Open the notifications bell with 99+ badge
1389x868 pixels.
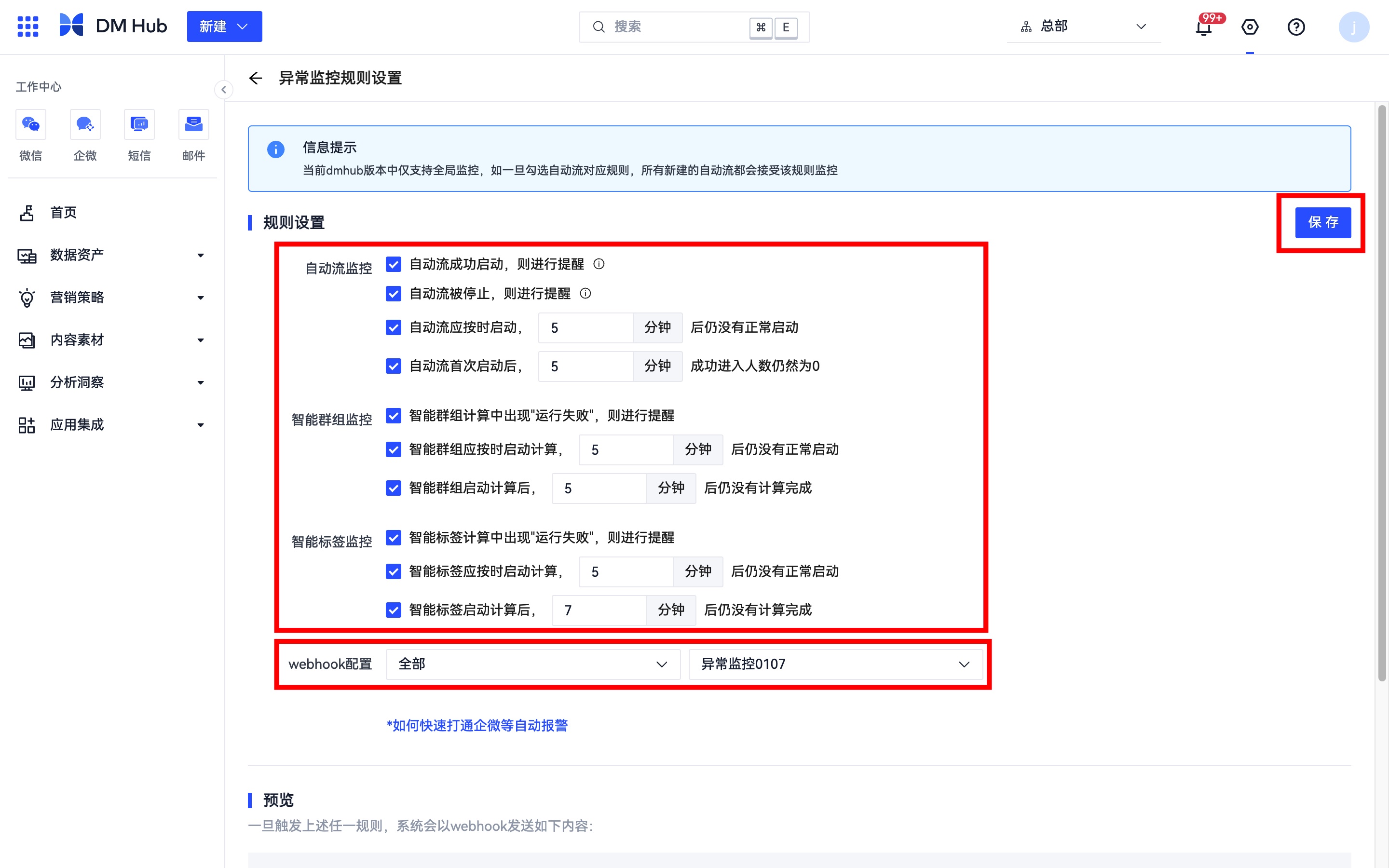point(1204,27)
